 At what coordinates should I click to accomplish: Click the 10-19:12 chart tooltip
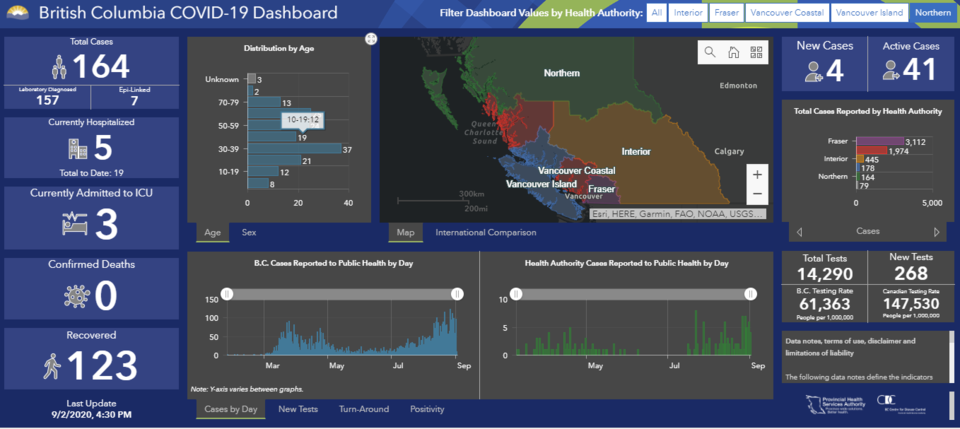tap(301, 119)
